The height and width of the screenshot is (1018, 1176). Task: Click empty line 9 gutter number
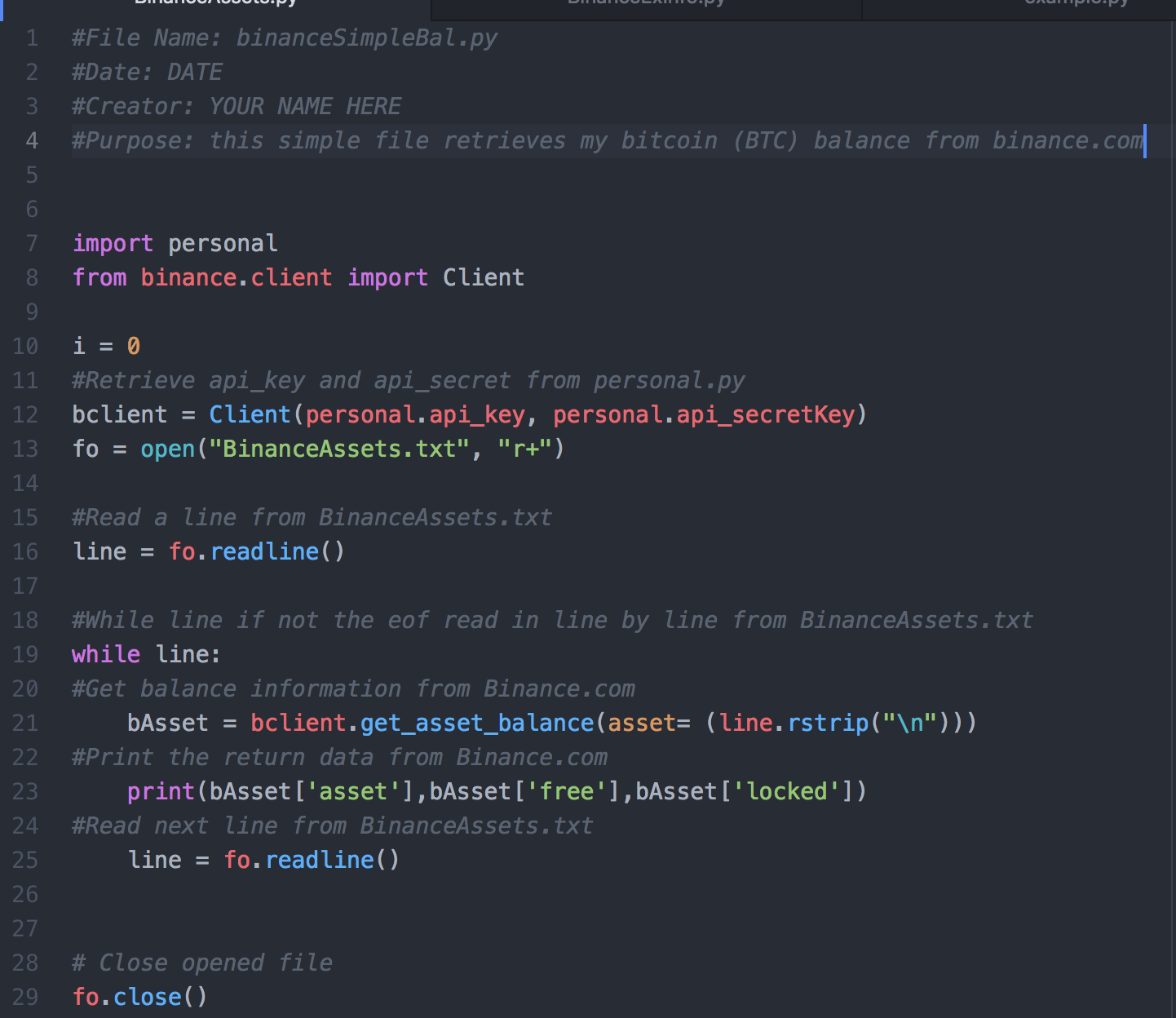tap(32, 312)
